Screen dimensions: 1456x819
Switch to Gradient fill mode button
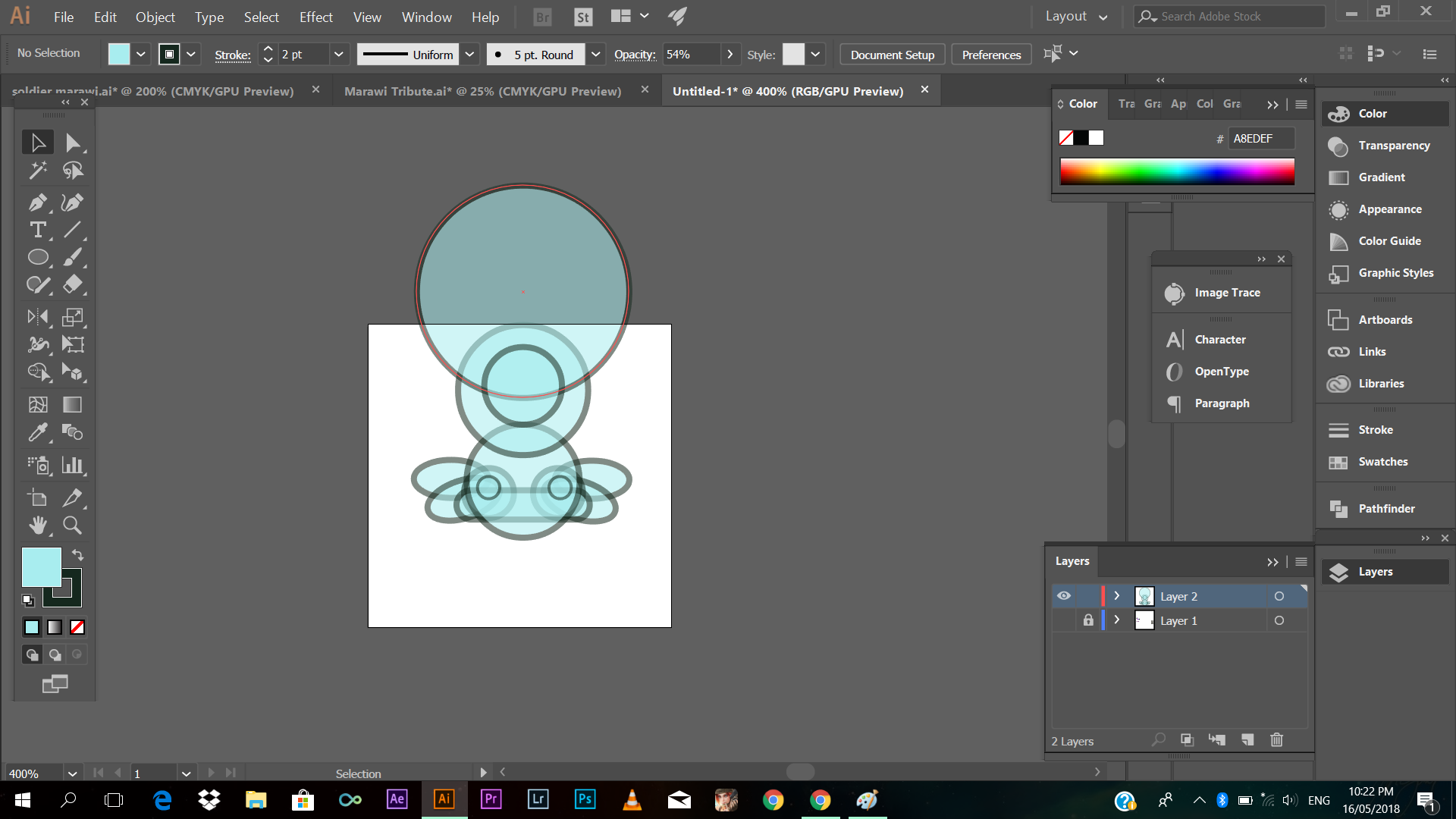(55, 627)
